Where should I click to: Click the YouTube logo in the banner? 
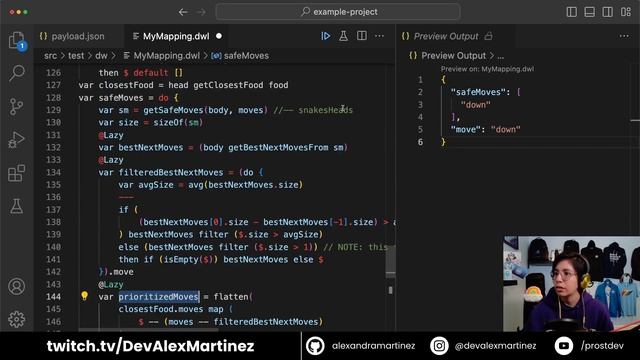pos(564,346)
